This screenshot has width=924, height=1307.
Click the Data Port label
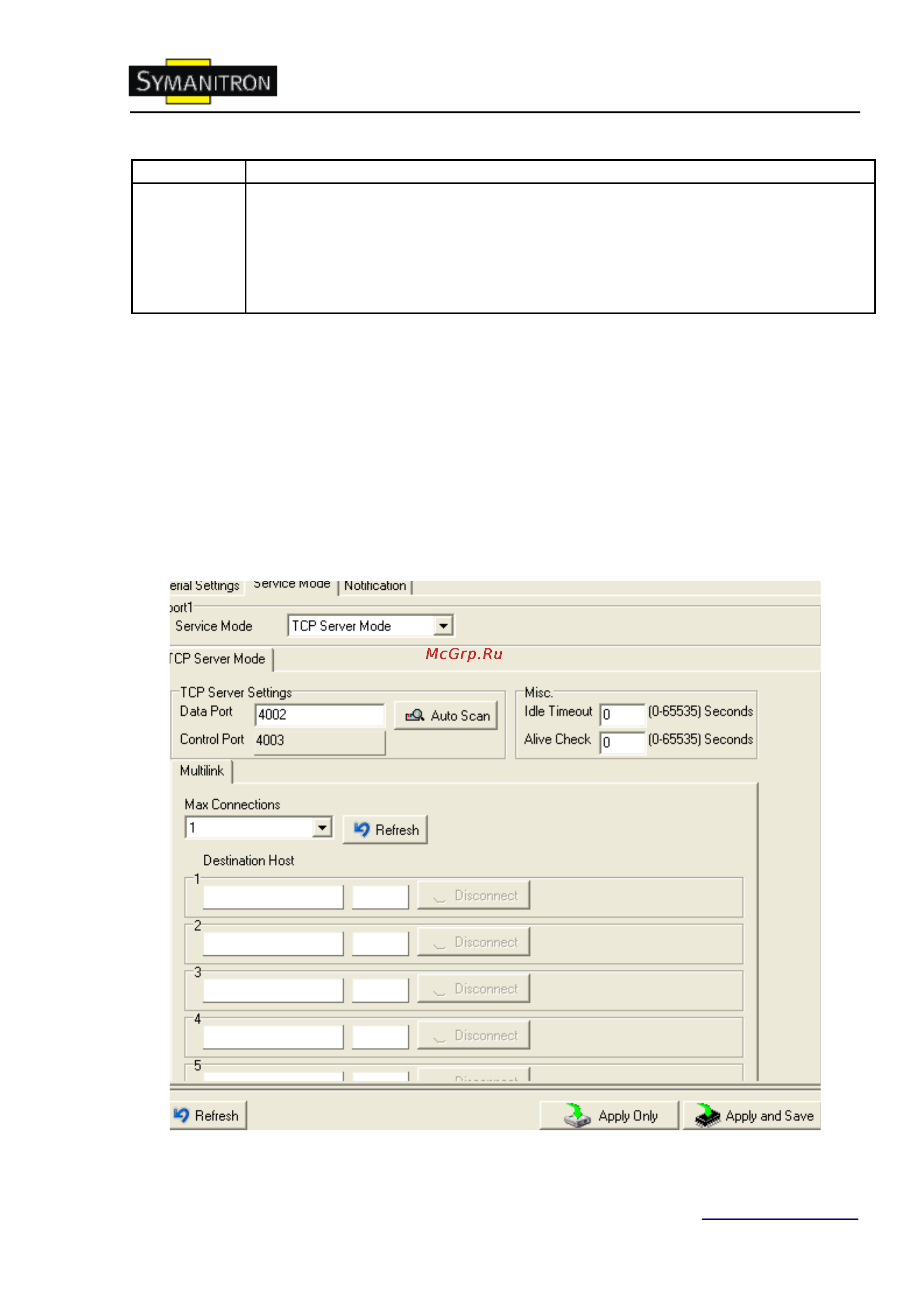pos(206,711)
